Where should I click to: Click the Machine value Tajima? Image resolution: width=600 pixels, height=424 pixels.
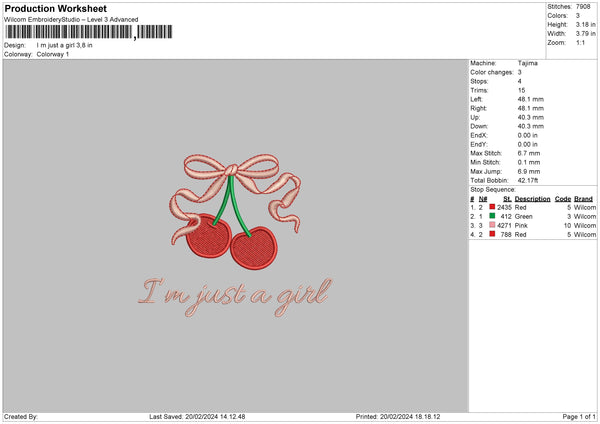pyautogui.click(x=528, y=63)
